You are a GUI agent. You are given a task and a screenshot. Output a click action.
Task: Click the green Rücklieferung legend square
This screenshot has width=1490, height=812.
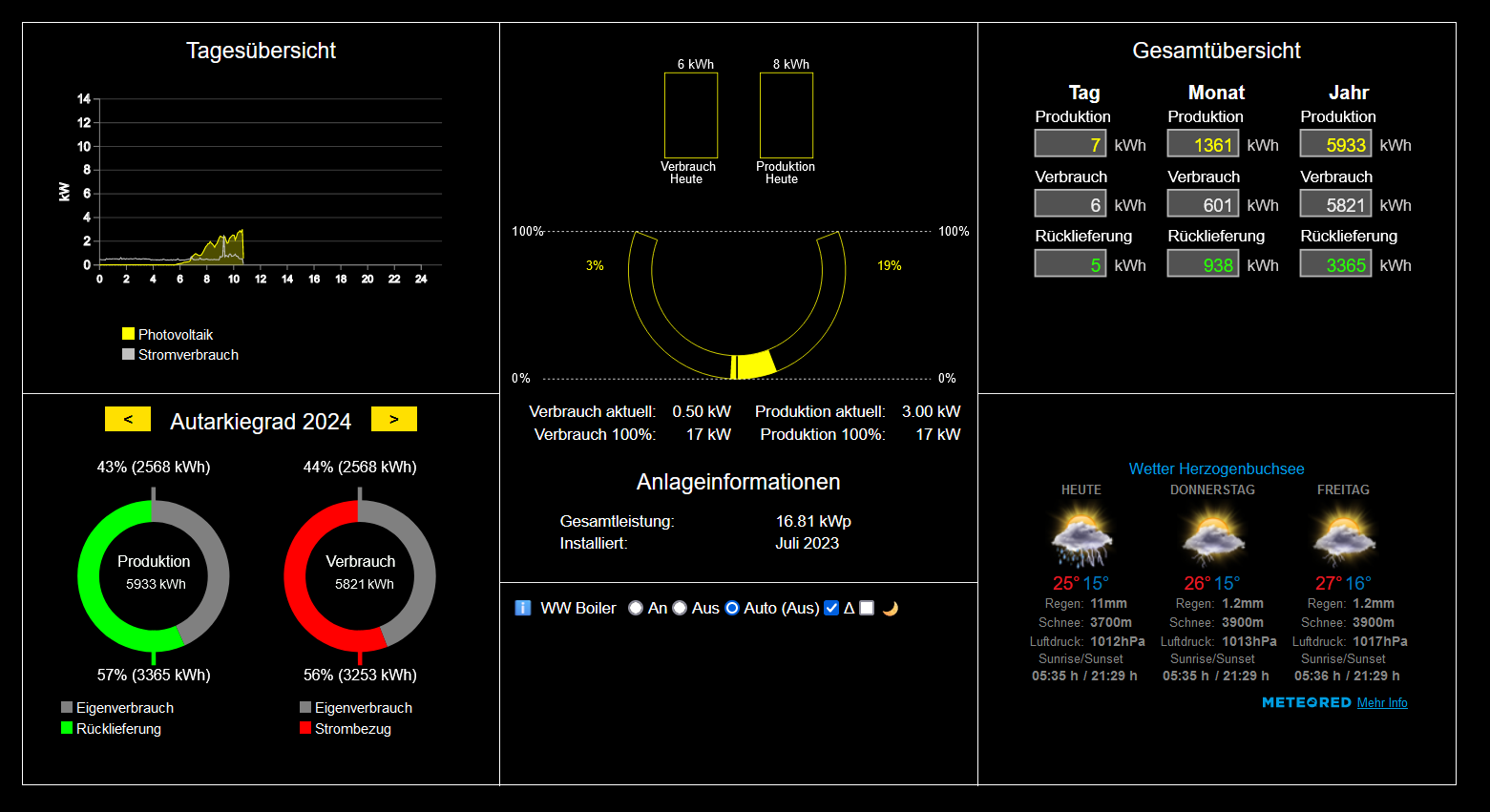[67, 728]
